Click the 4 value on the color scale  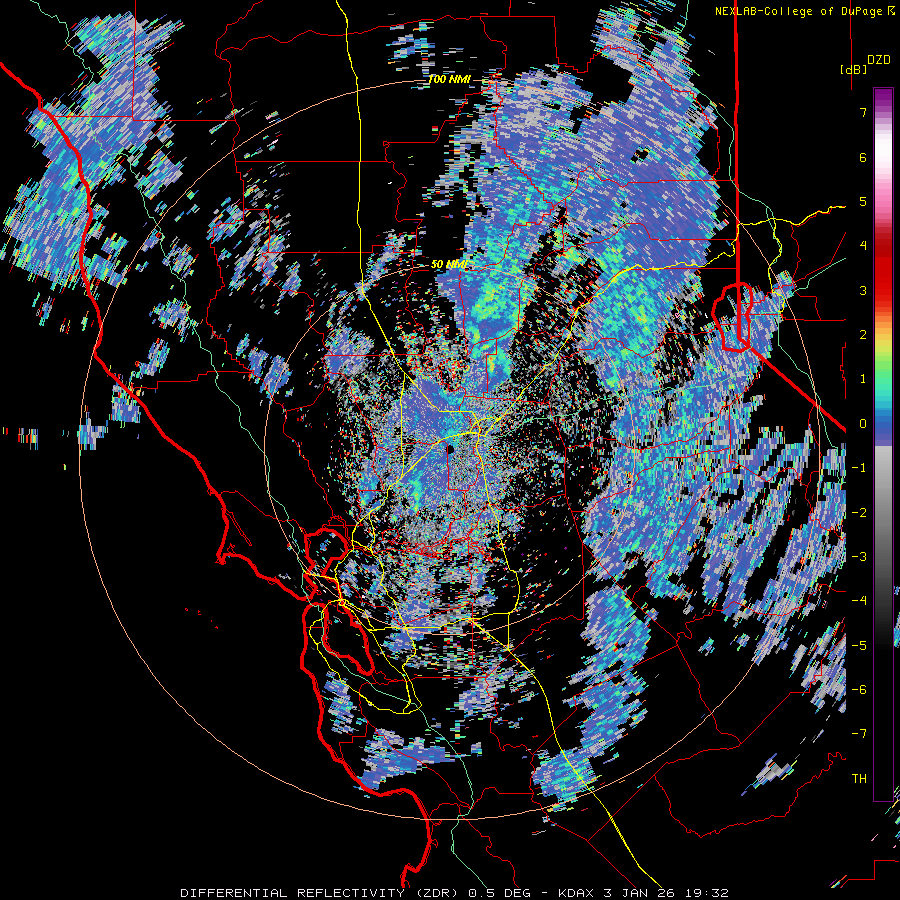(863, 246)
